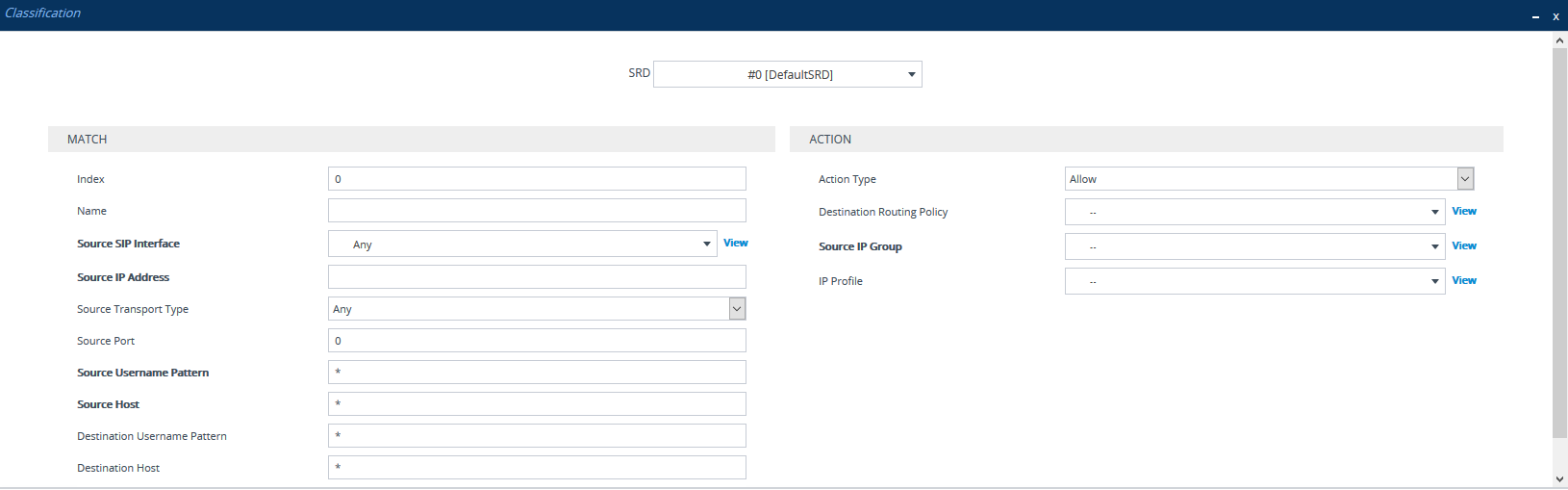
Task: Open the Action Type dropdown
Action: [1268, 179]
